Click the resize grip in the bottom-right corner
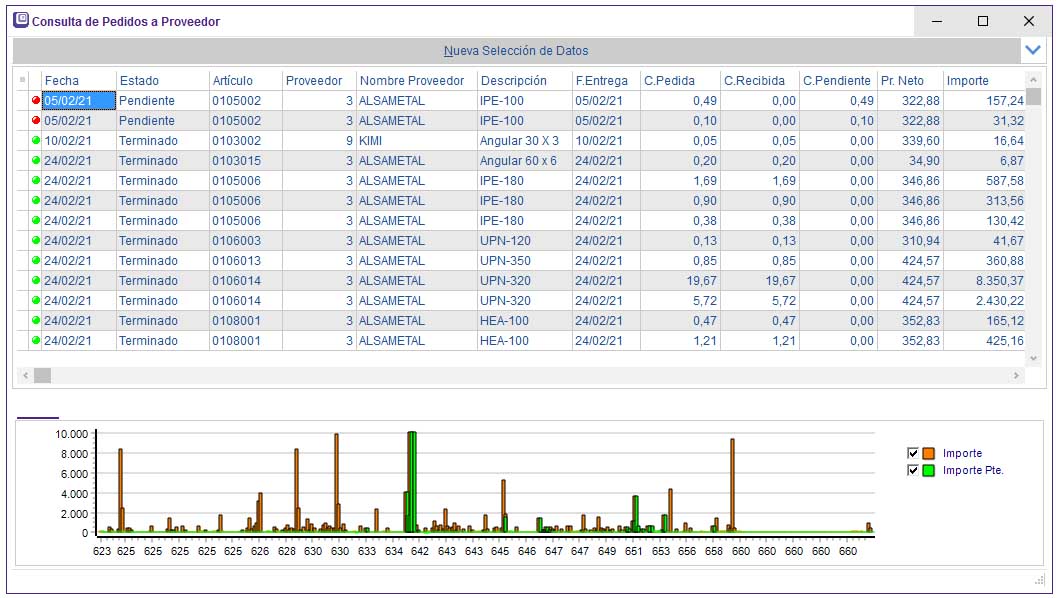Viewport: 1060px width, 598px height. pos(1038,580)
